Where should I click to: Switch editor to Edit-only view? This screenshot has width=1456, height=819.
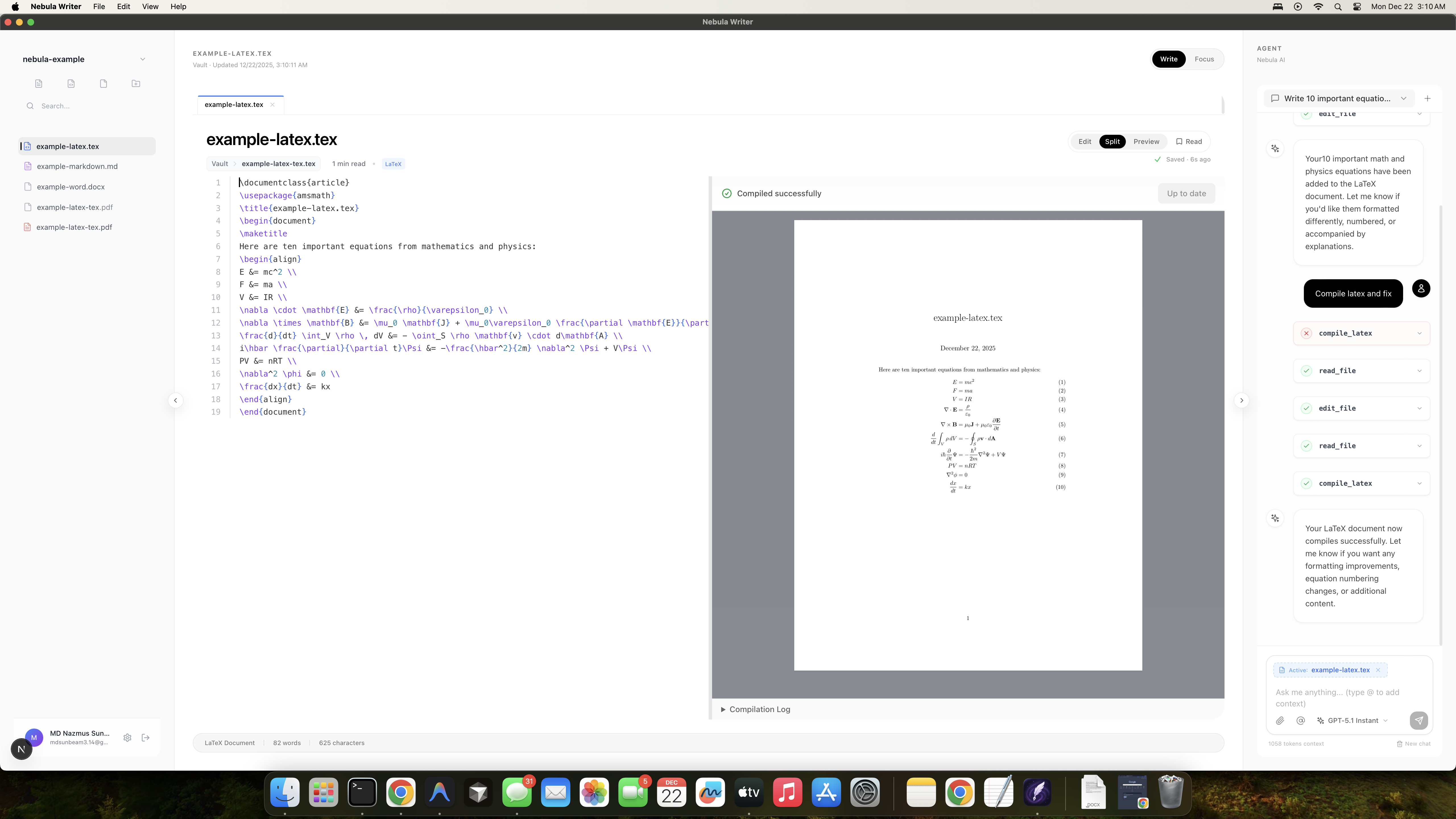coord(1084,142)
